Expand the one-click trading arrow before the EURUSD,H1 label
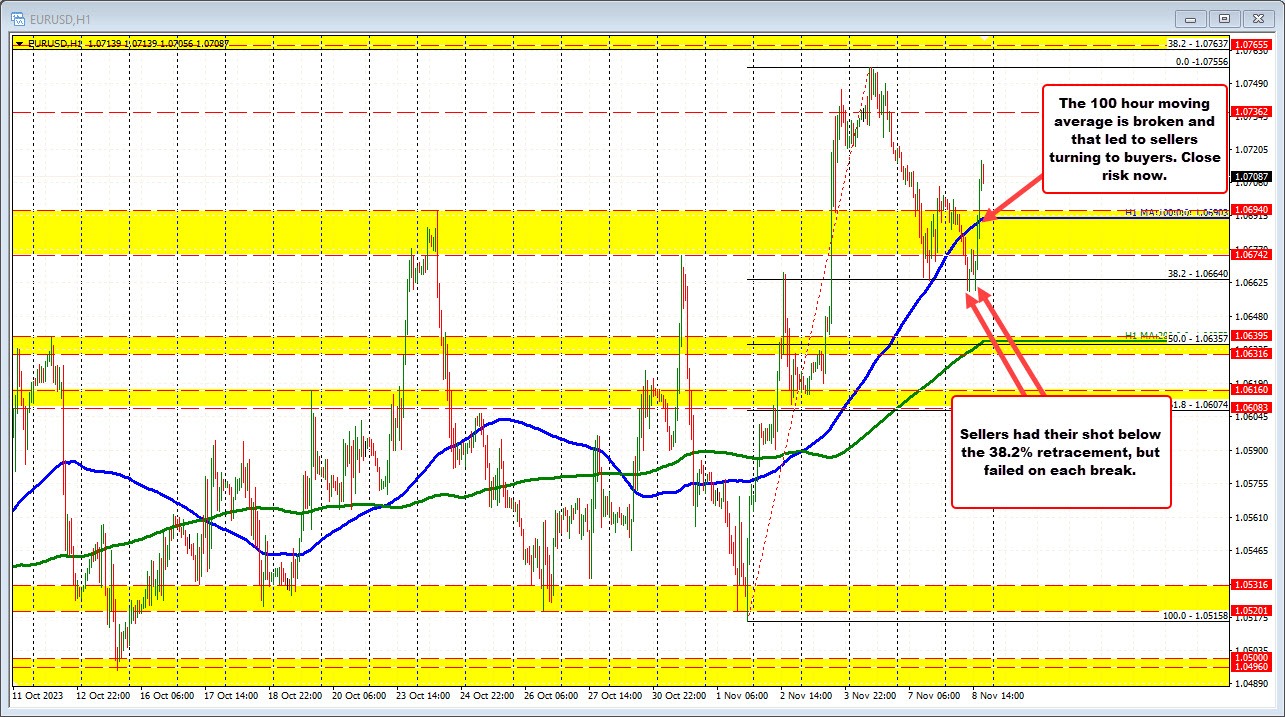The width and height of the screenshot is (1285, 717). point(19,44)
